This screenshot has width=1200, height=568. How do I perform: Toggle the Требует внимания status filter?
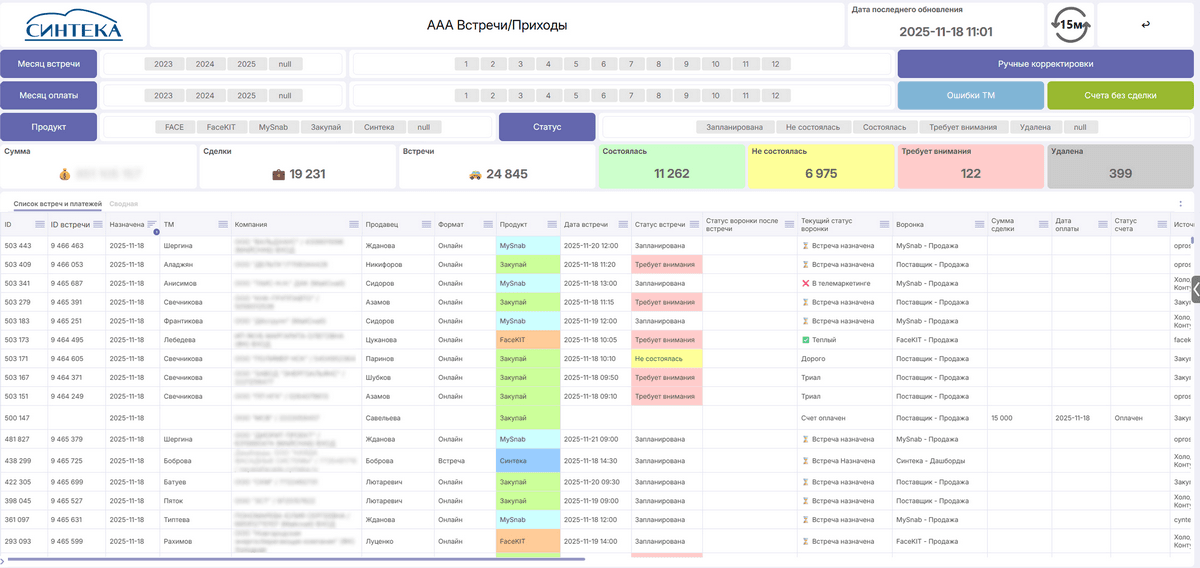pyautogui.click(x=963, y=127)
